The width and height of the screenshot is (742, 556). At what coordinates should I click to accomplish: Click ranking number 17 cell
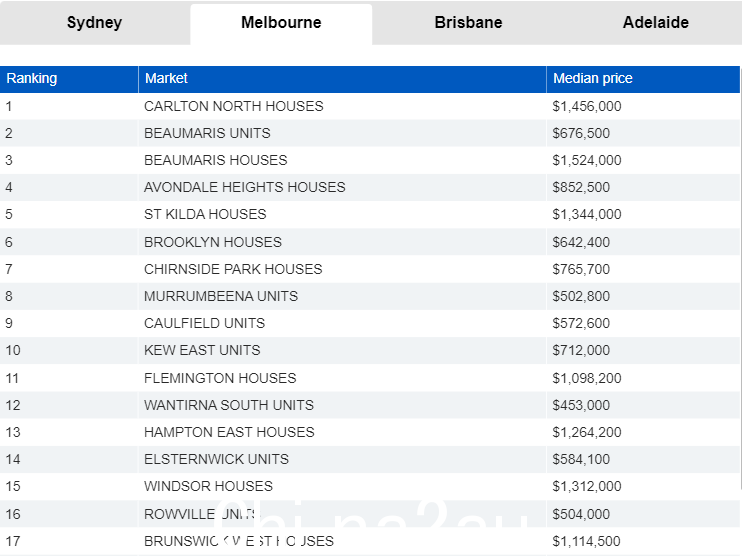(69, 541)
